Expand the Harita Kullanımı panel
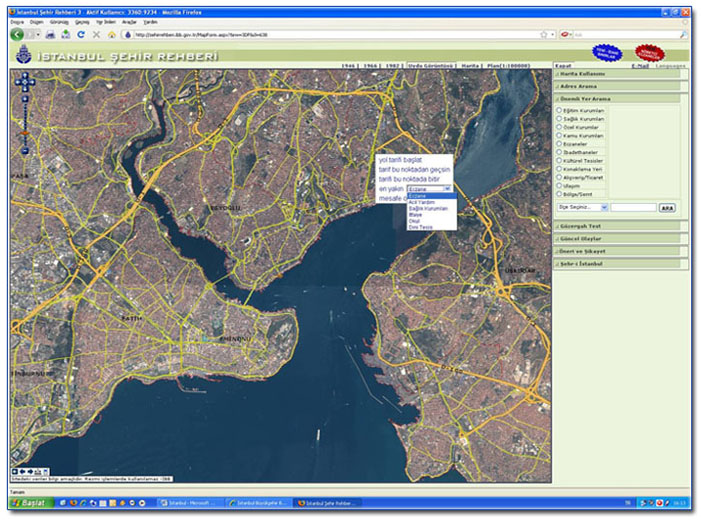Viewport: 701px width, 520px height. pyautogui.click(x=617, y=74)
